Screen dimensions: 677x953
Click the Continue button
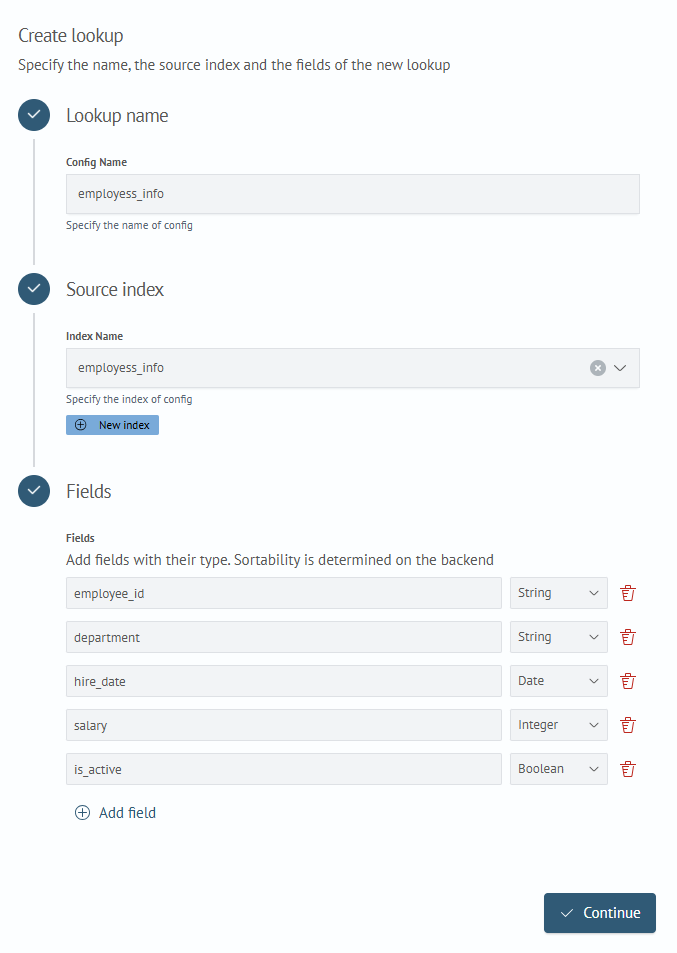click(600, 913)
